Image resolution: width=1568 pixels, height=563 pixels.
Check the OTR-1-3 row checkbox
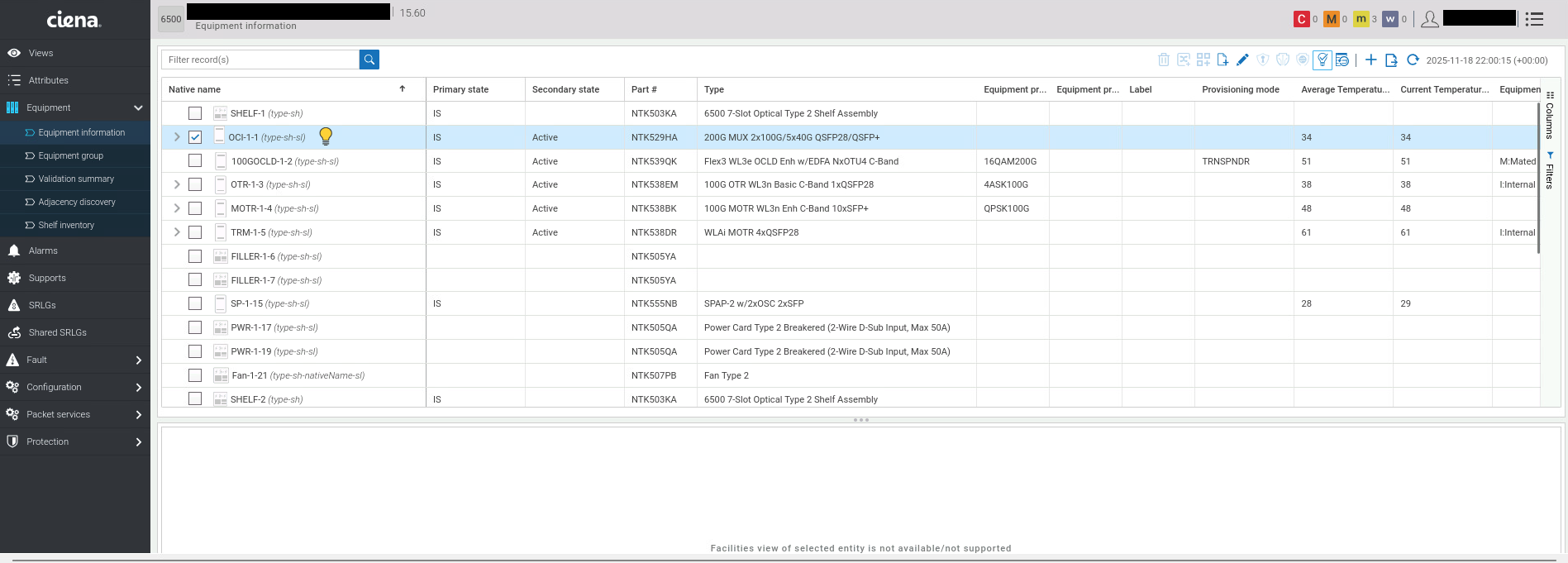point(195,184)
